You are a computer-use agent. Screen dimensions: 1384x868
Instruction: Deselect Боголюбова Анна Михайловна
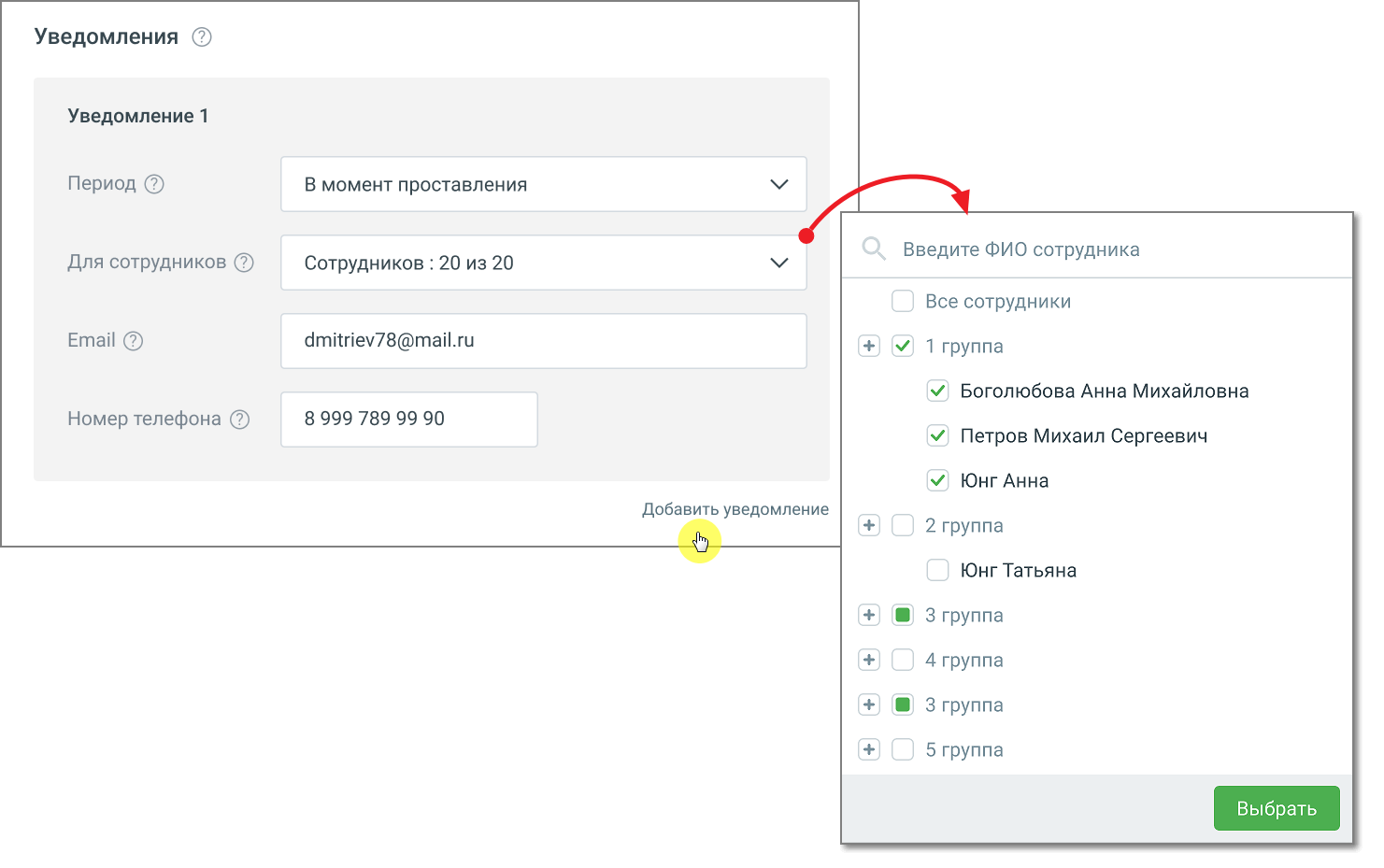(x=937, y=391)
